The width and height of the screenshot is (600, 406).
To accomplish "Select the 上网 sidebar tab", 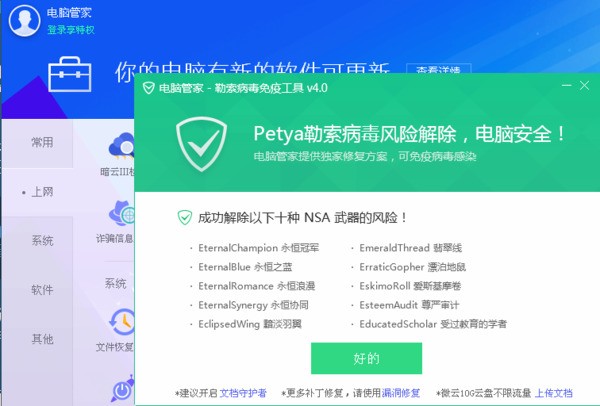I will click(42, 192).
